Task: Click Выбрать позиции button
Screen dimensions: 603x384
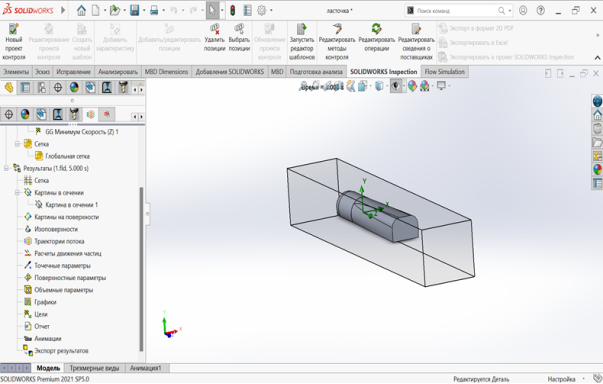Action: [239, 37]
